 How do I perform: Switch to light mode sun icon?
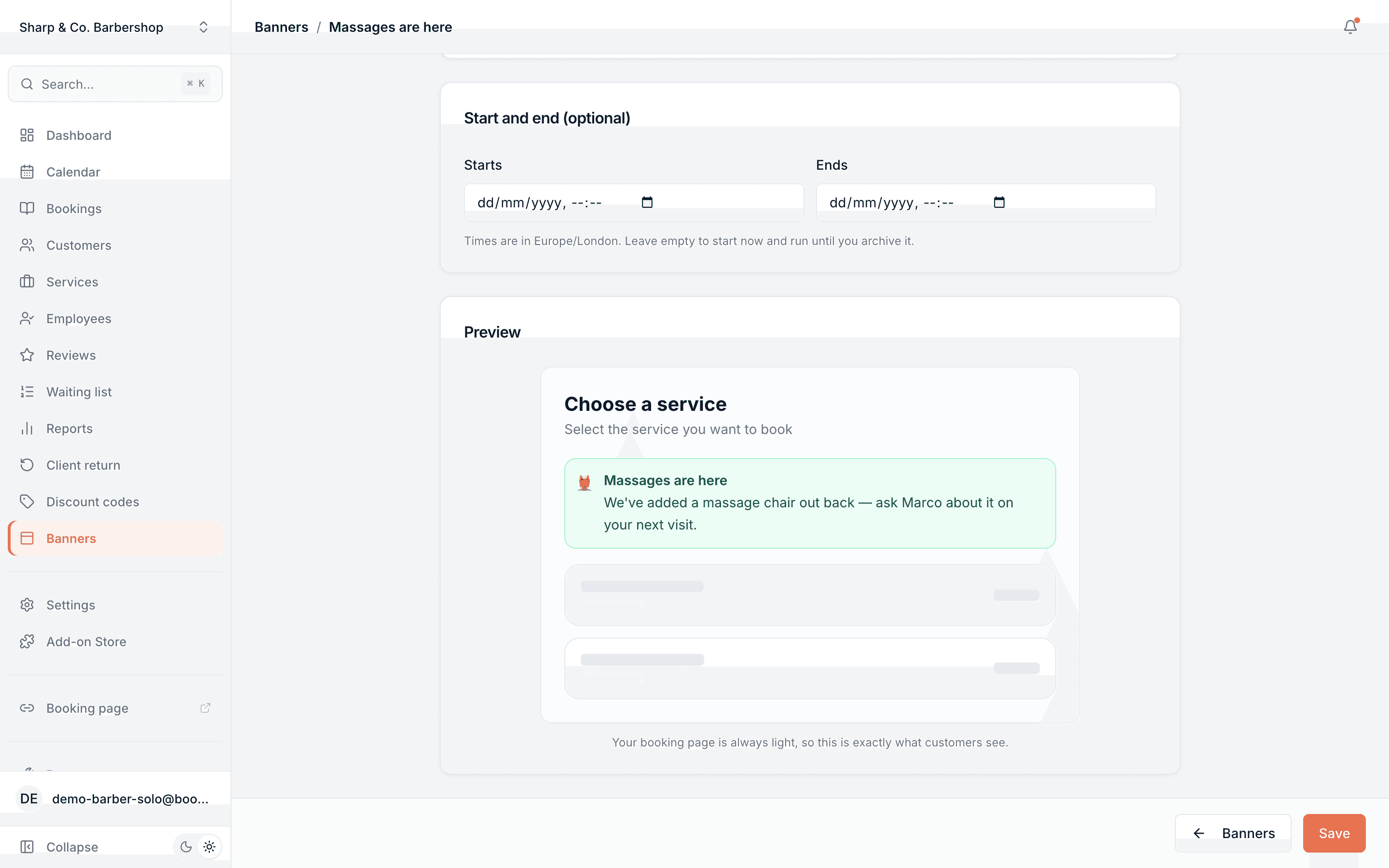[x=209, y=847]
